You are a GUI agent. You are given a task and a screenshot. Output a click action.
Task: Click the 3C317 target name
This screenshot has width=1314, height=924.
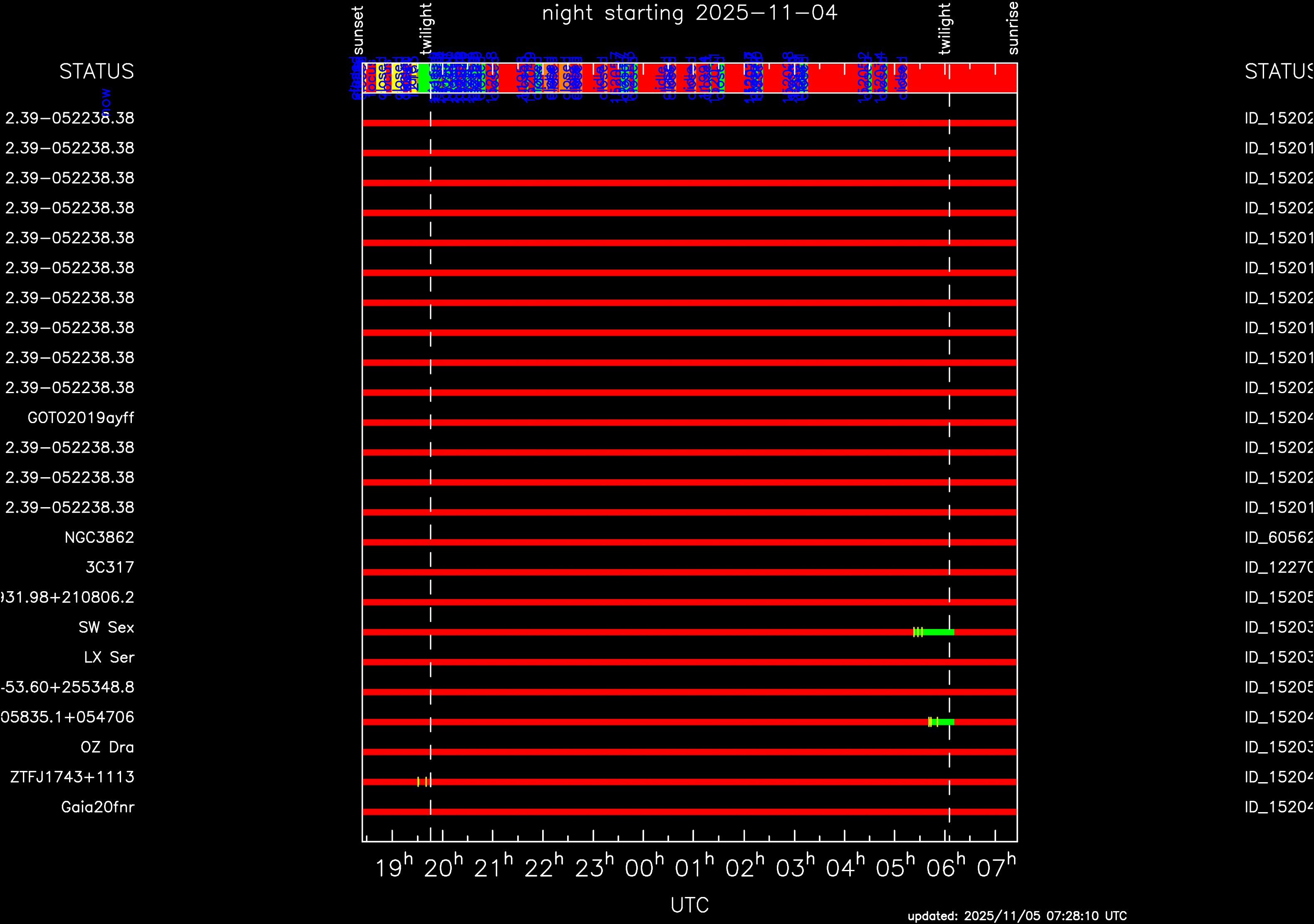pos(109,567)
